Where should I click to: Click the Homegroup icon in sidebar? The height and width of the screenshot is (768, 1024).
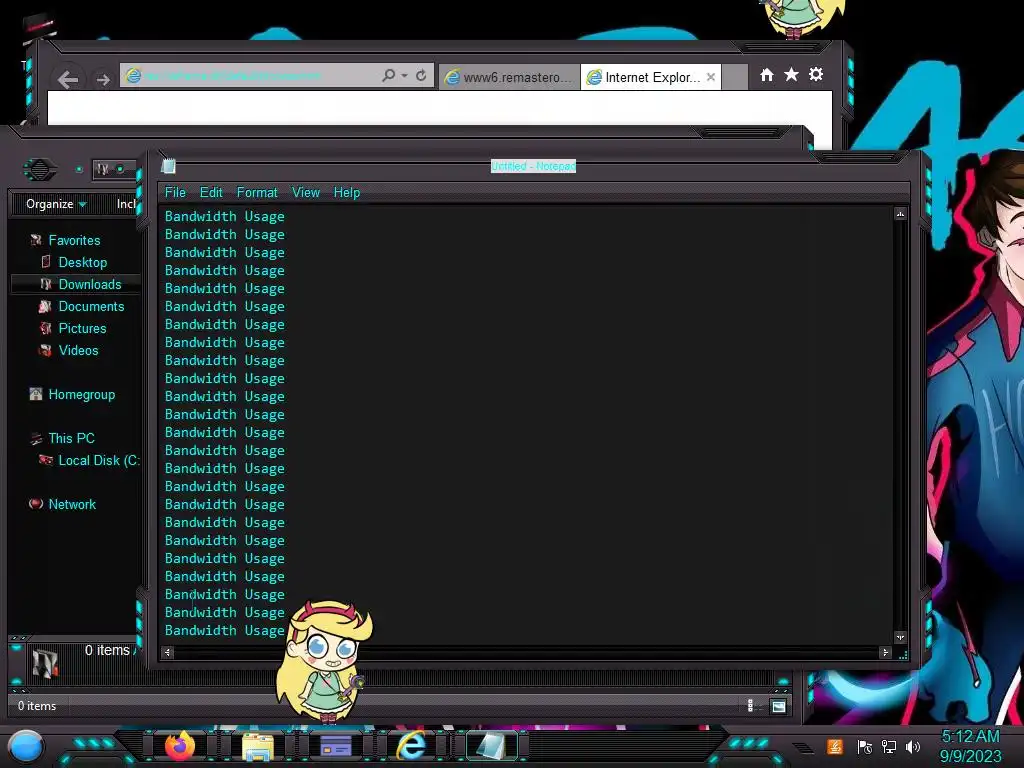(36, 394)
